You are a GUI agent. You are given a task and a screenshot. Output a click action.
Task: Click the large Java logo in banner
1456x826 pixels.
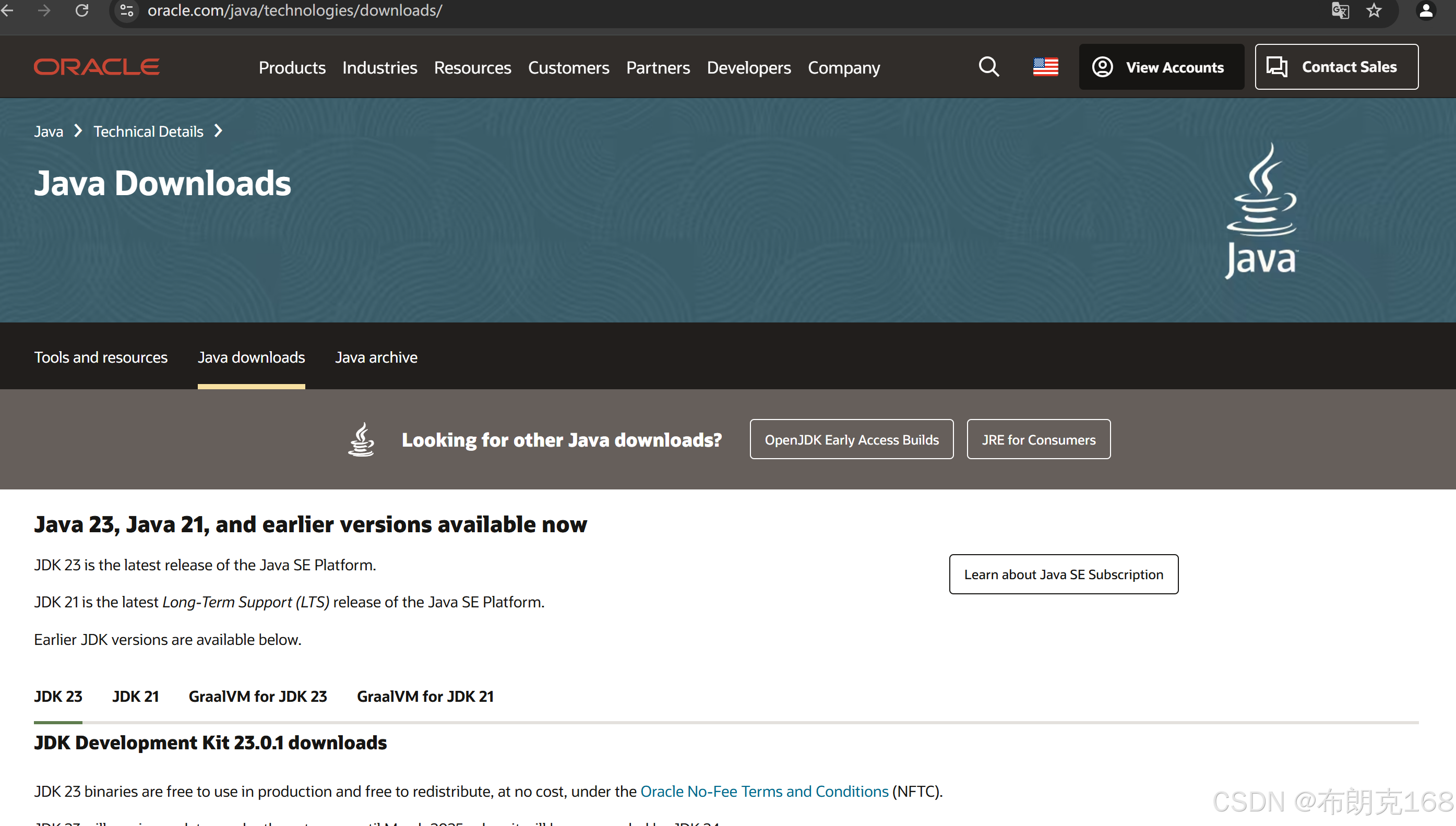point(1261,210)
